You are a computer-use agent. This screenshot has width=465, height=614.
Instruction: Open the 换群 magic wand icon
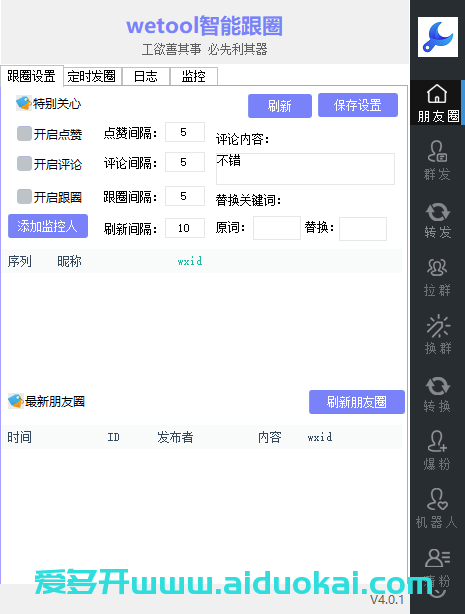pyautogui.click(x=438, y=326)
